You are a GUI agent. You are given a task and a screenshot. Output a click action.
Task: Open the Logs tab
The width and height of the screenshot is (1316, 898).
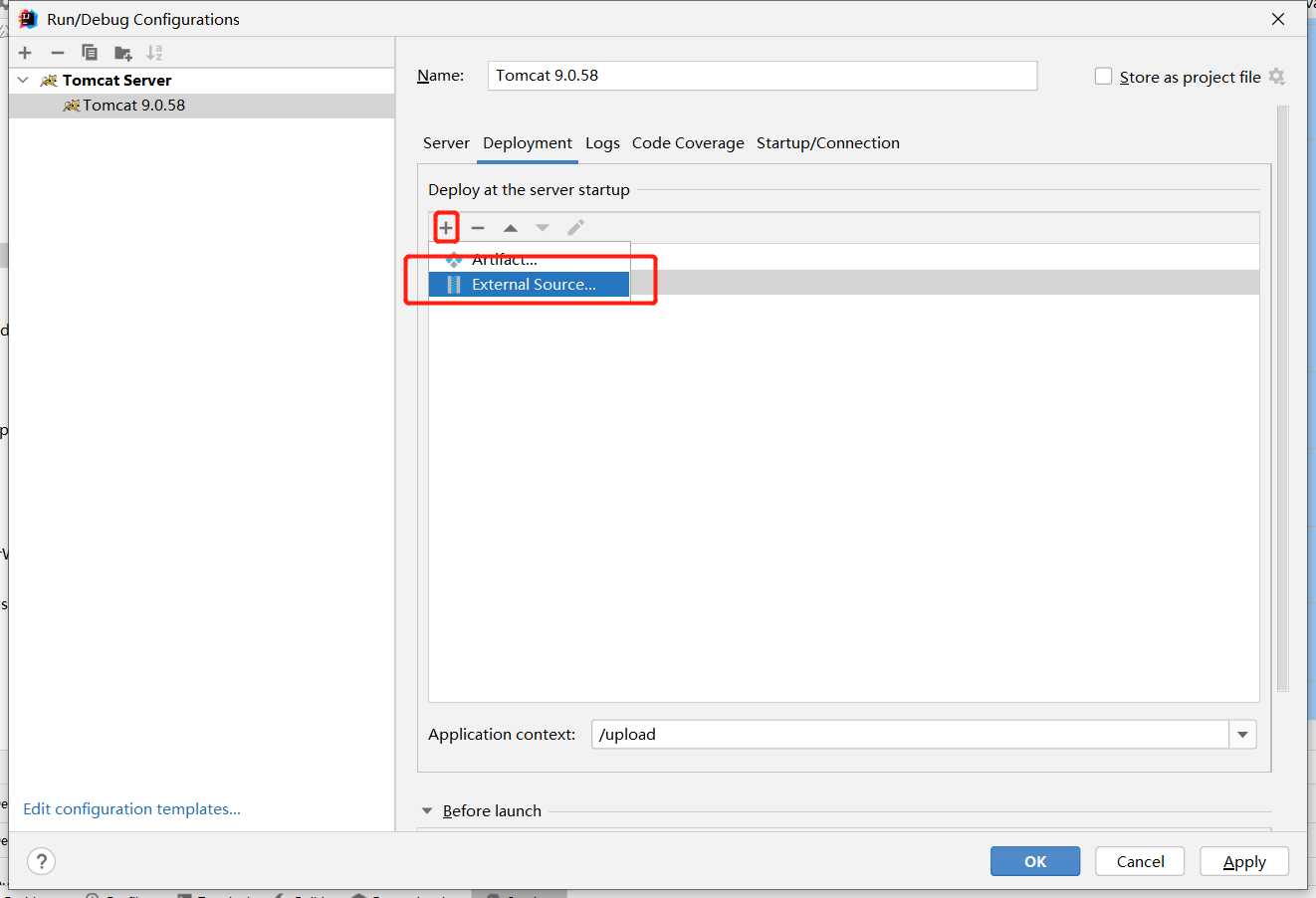click(x=602, y=143)
